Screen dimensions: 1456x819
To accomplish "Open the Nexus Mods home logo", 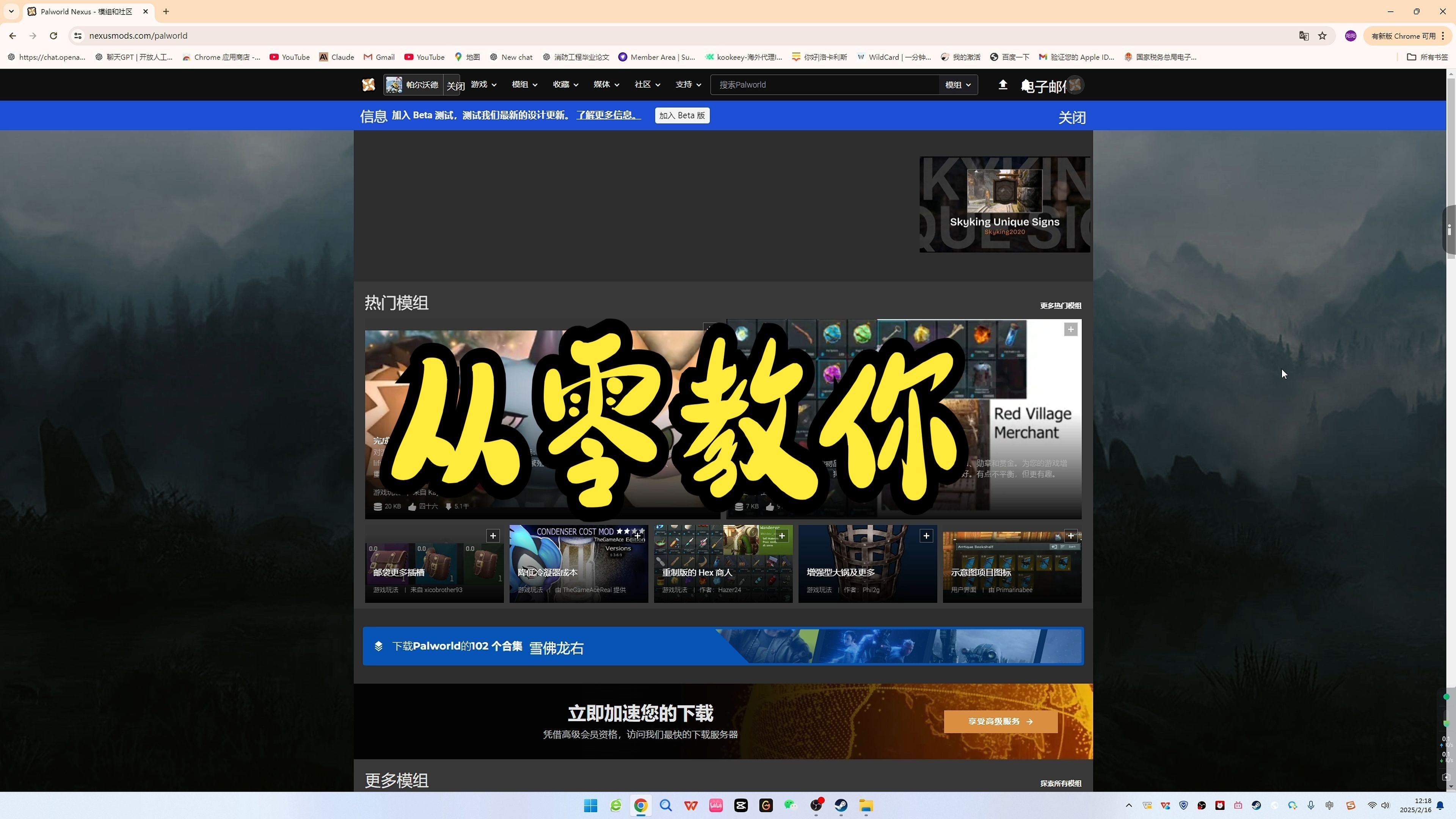I will [x=369, y=85].
